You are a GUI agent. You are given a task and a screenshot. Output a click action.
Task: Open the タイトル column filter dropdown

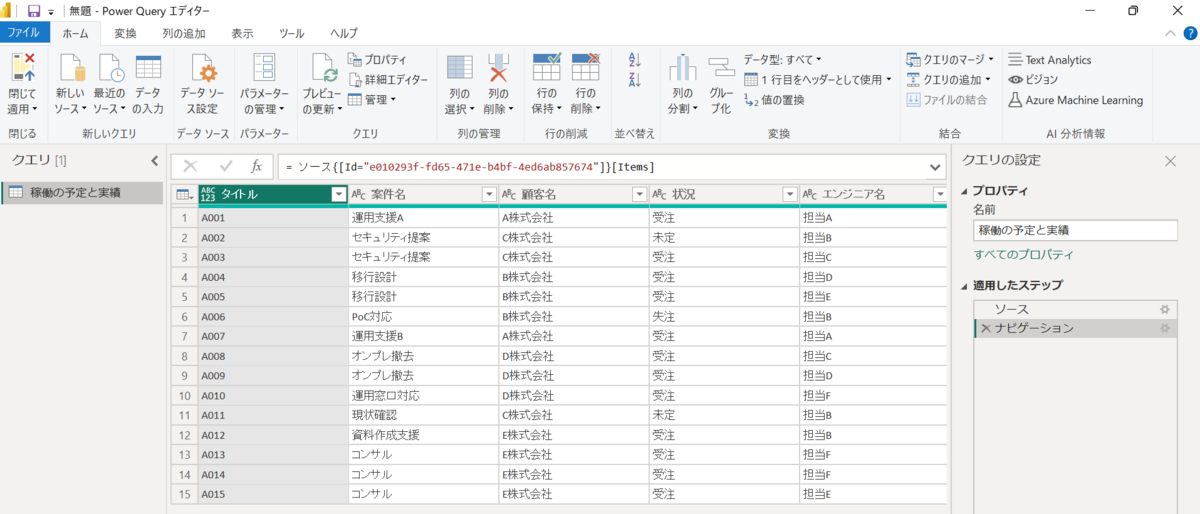click(338, 195)
